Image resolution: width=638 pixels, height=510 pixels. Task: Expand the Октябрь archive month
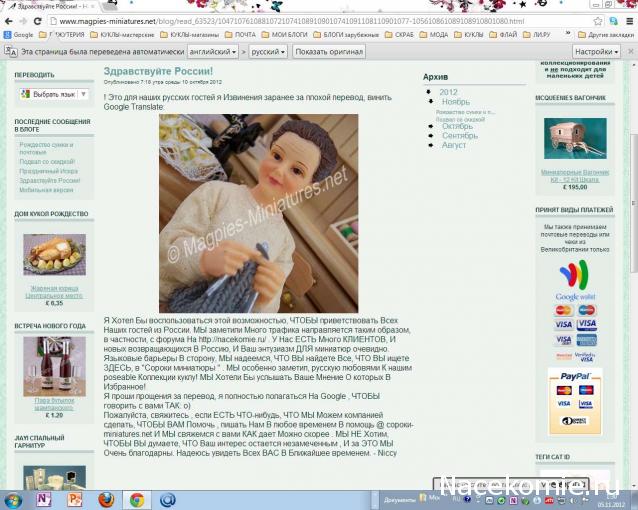tap(457, 126)
